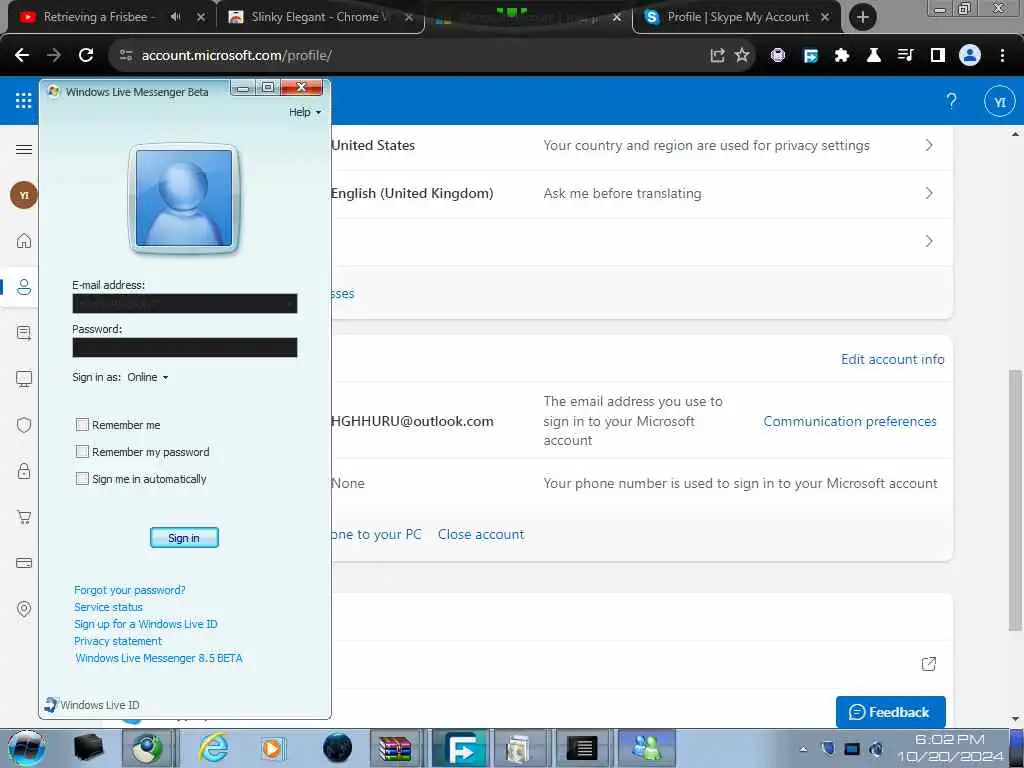Open the Feedback button
1024x768 pixels.
pos(890,712)
